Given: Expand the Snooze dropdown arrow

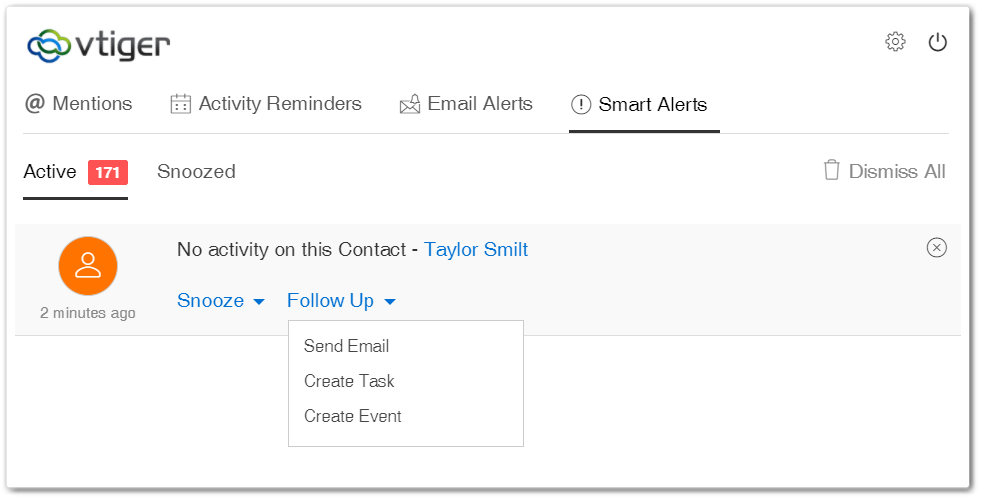Looking at the screenshot, I should click(259, 302).
